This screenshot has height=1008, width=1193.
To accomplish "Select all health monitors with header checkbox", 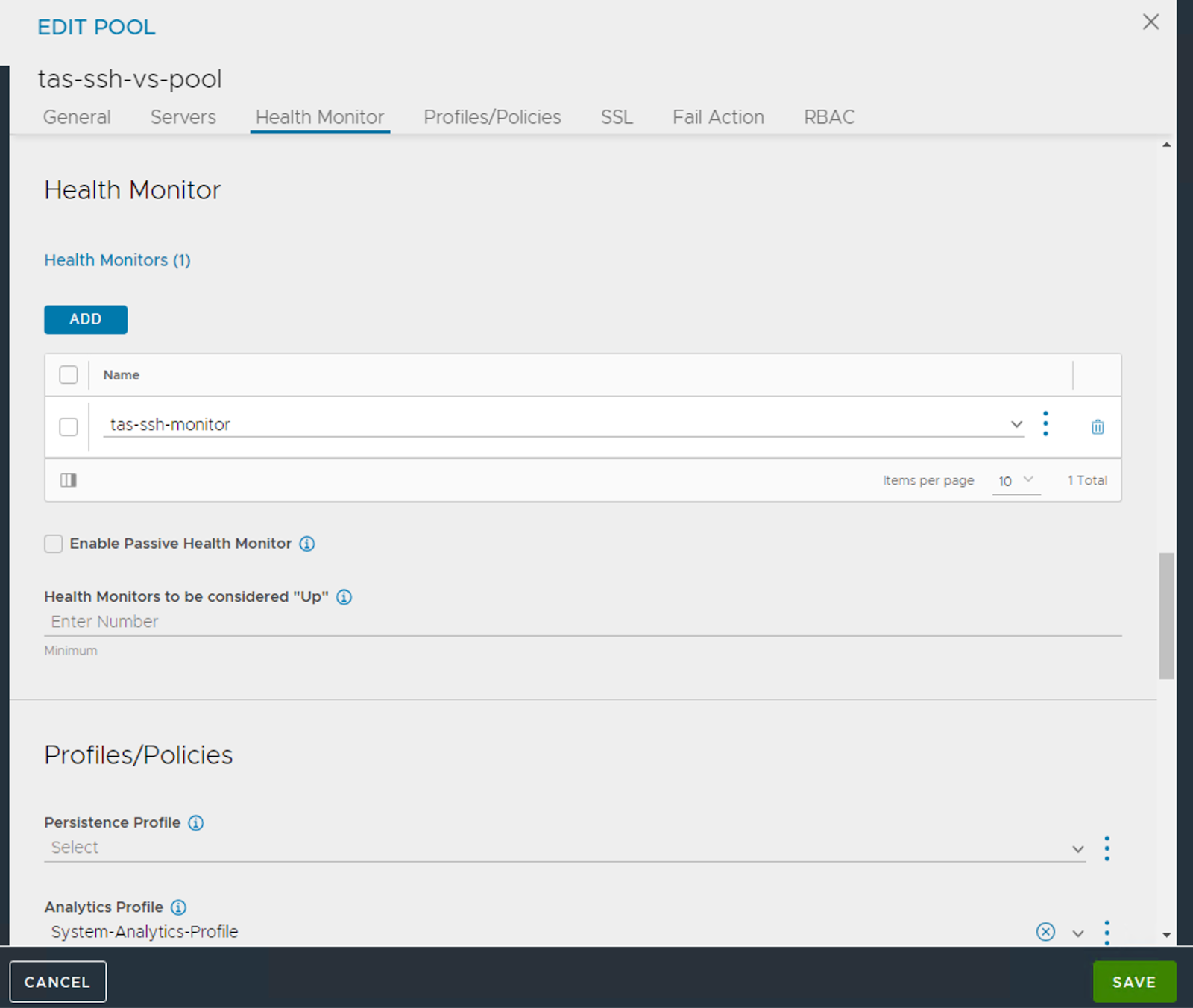I will coord(69,375).
